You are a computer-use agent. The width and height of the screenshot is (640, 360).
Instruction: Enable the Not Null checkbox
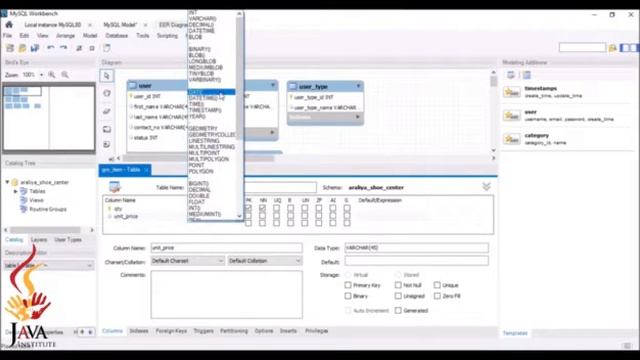click(x=398, y=285)
